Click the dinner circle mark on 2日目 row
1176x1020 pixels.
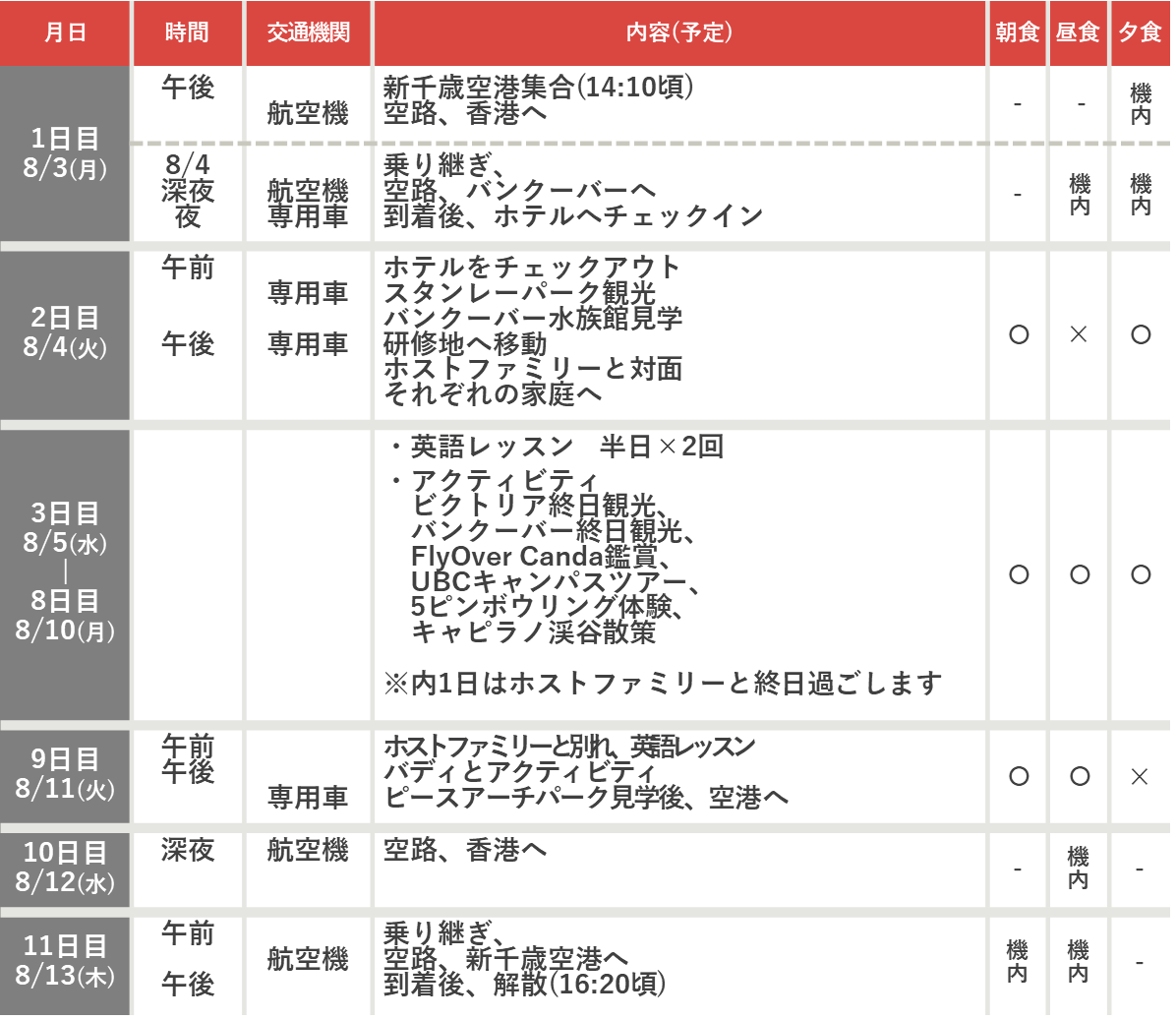pyautogui.click(x=1141, y=335)
